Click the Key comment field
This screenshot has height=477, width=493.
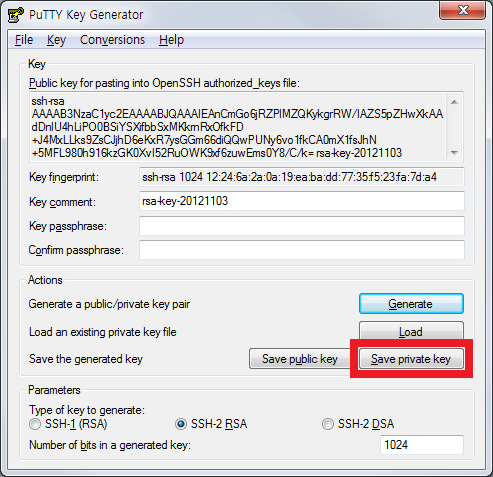(x=302, y=201)
